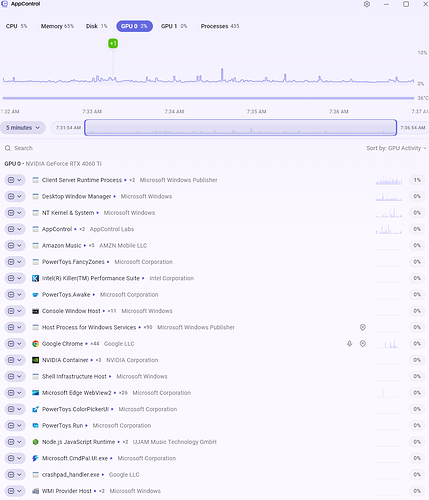429x500 pixels.
Task: Click location pin icon on Host Process row
Action: [x=363, y=327]
